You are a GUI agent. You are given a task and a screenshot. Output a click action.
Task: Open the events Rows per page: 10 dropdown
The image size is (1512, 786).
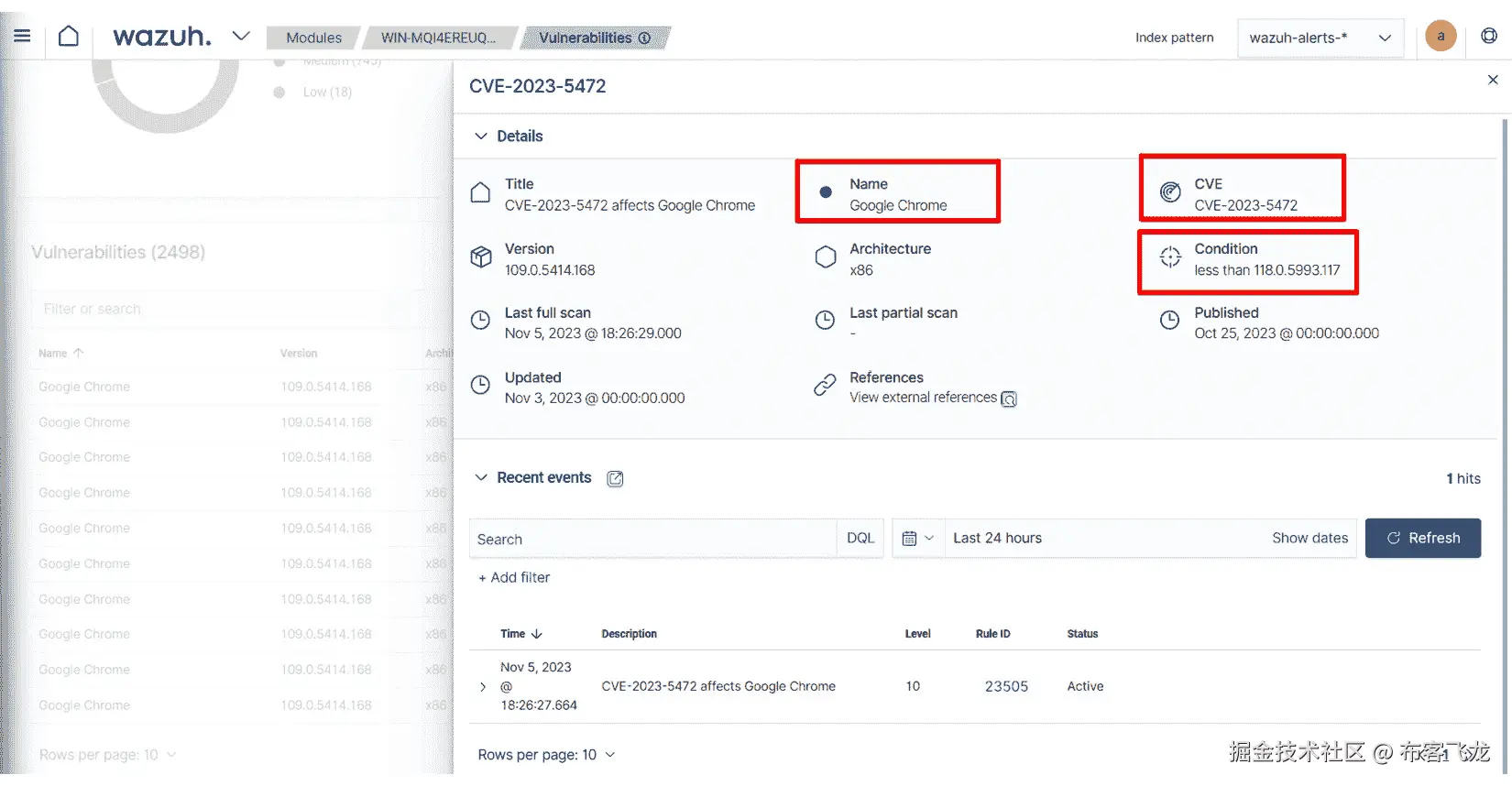pyautogui.click(x=546, y=755)
